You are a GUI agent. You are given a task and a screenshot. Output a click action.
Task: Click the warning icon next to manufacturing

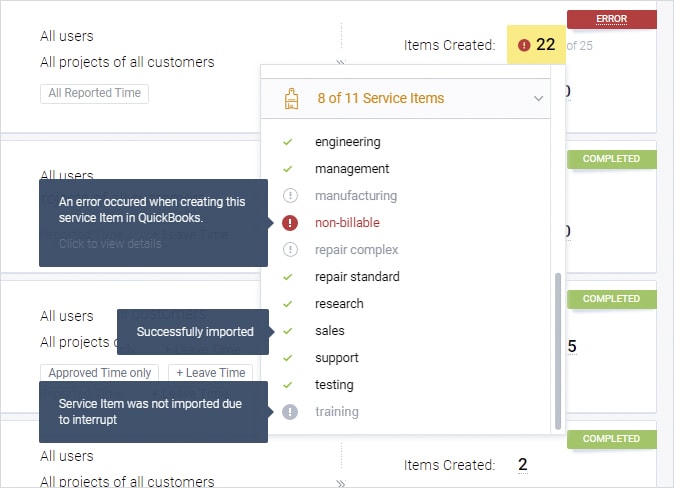290,196
